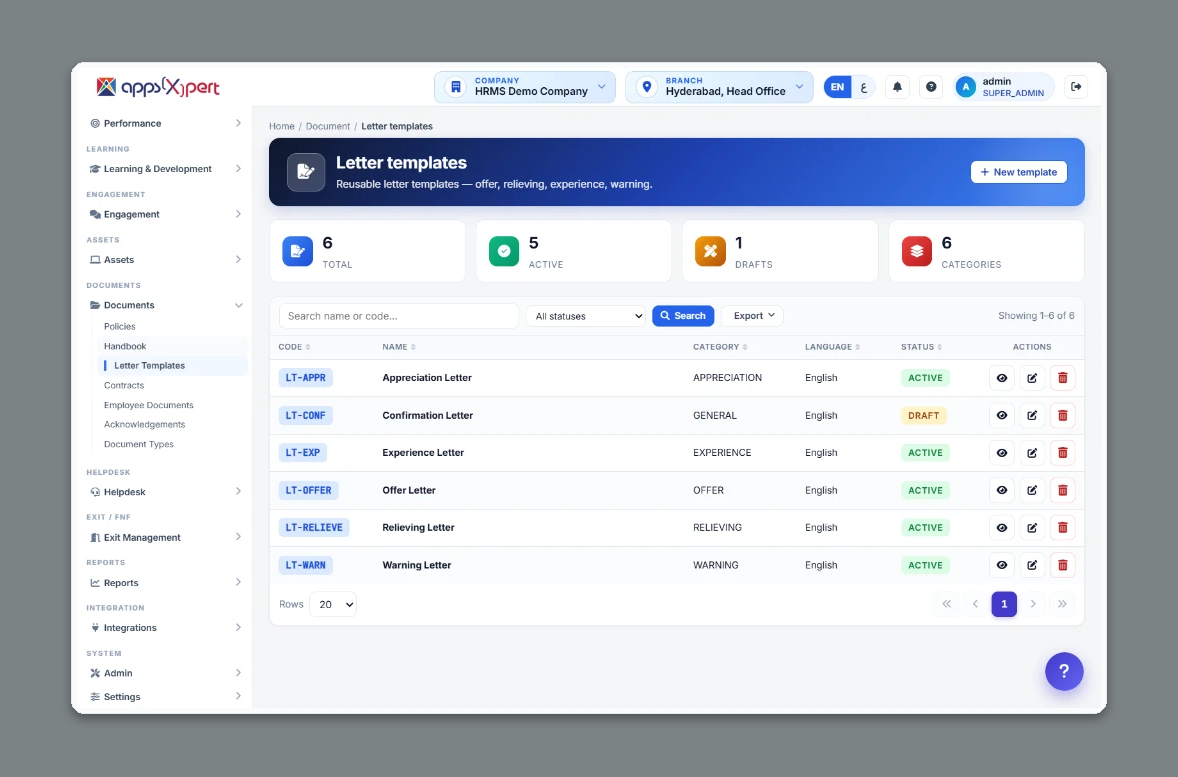
Task: Click the appsXpert logo
Action: (x=158, y=87)
